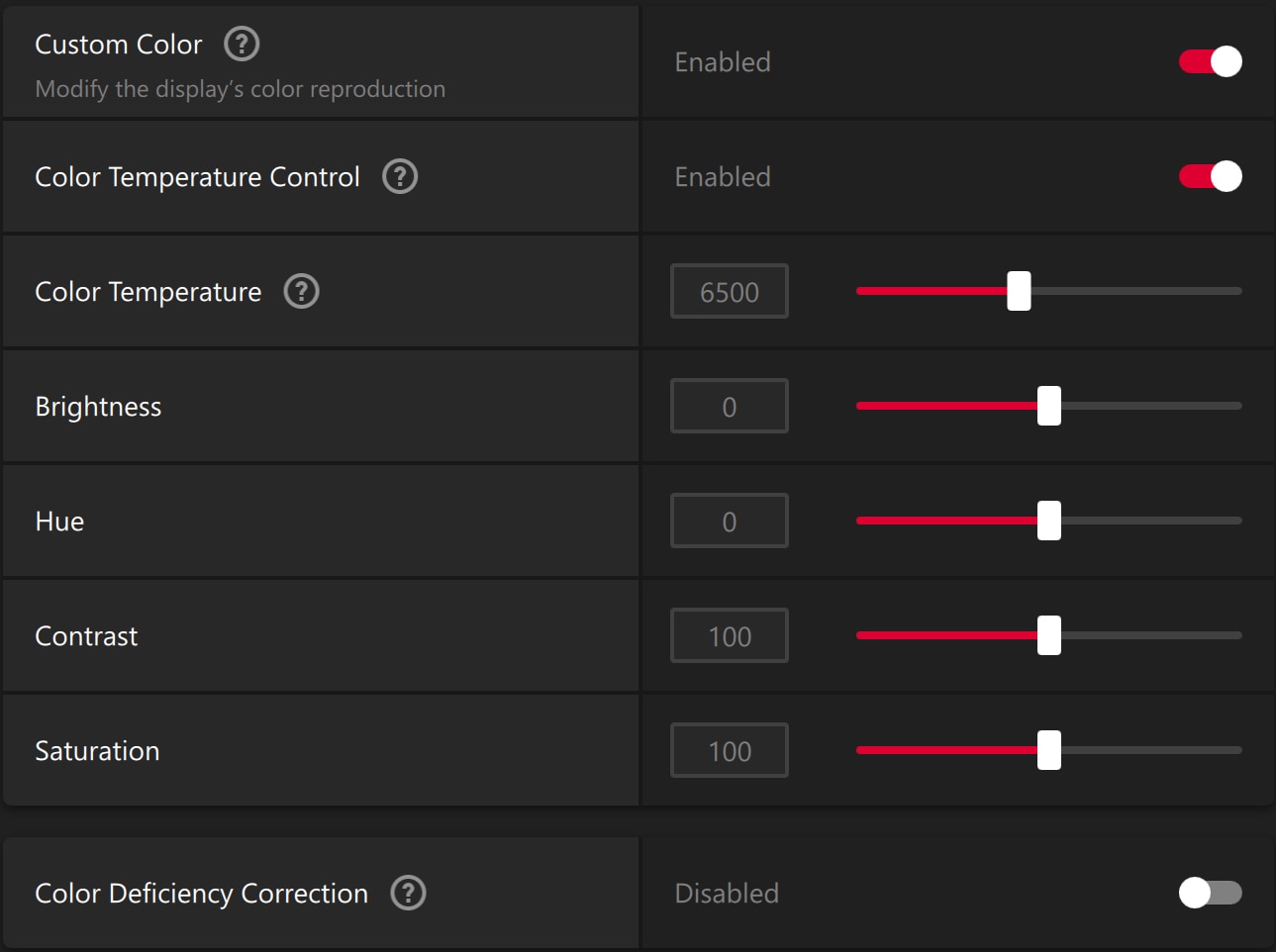Screen dimensions: 1276x952
Task: Click the Saturation slider handle
Action: pos(1049,750)
